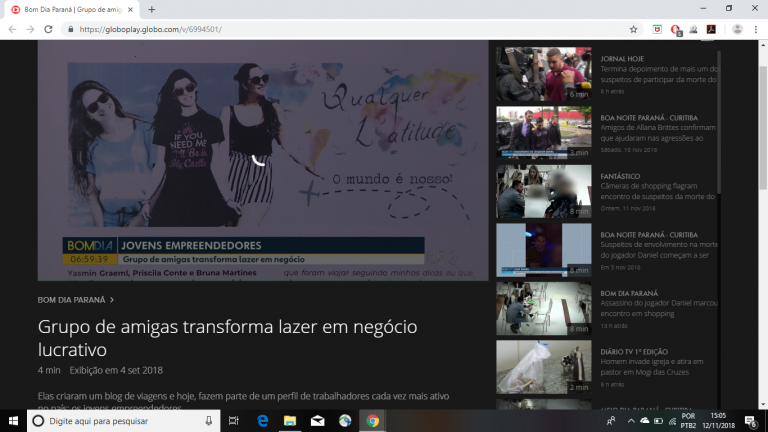Image resolution: width=768 pixels, height=432 pixels.
Task: Open 'Amigos de Allana Brittes confirmam' headline
Action: coord(658,133)
